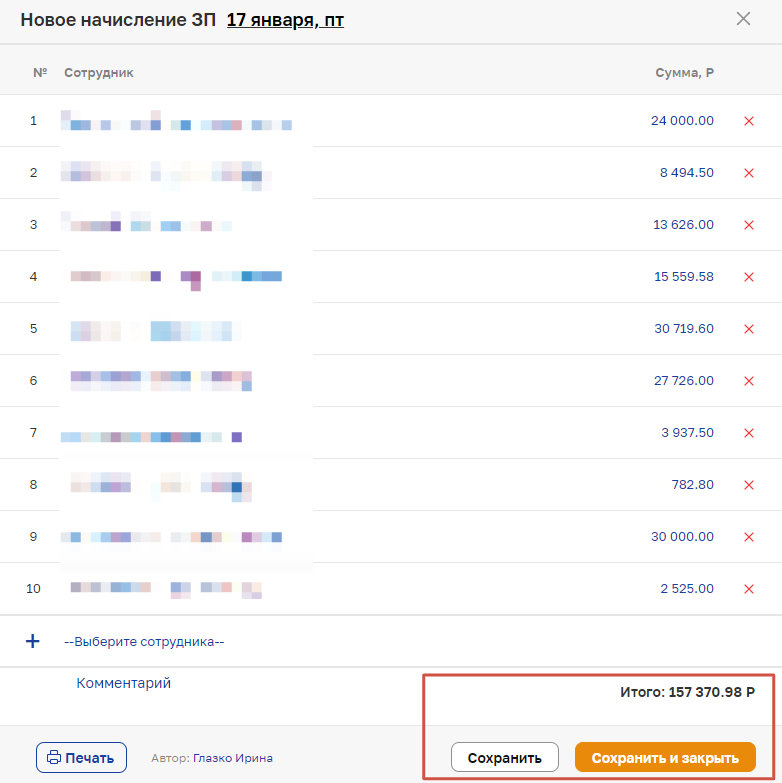Select the 30 000.00 amount in row 9
Screen dimensions: 782x783
point(682,537)
